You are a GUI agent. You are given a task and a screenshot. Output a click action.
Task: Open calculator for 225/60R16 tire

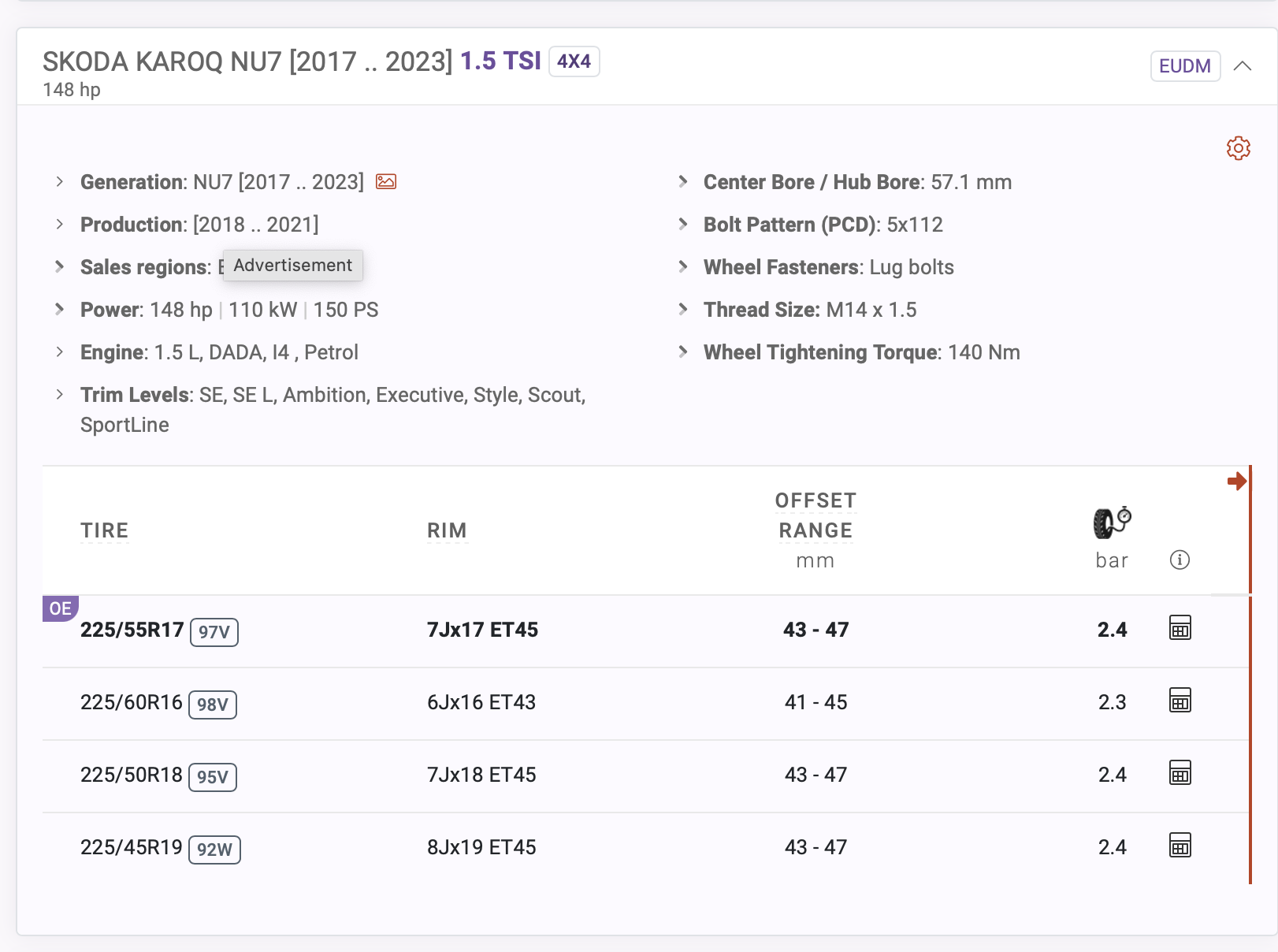[x=1180, y=701]
